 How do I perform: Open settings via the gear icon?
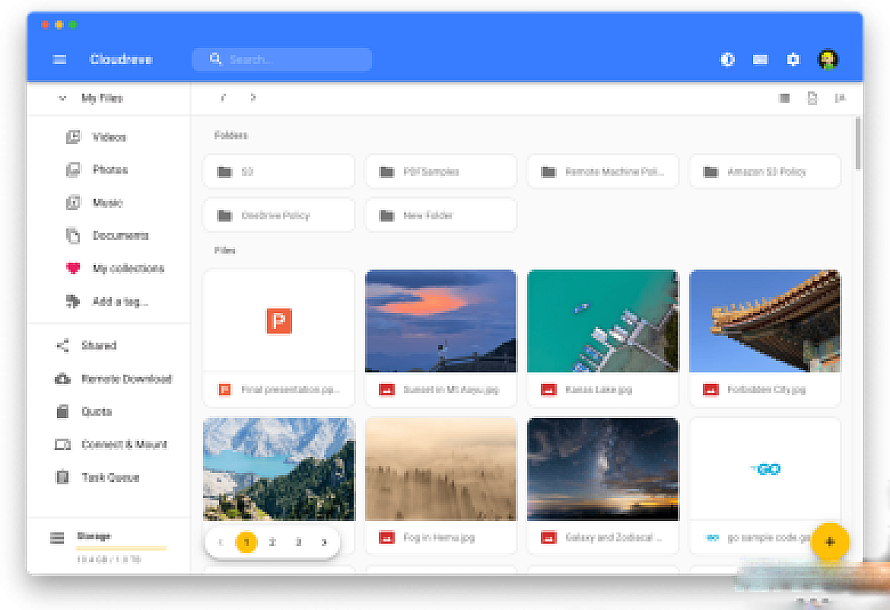tap(793, 60)
